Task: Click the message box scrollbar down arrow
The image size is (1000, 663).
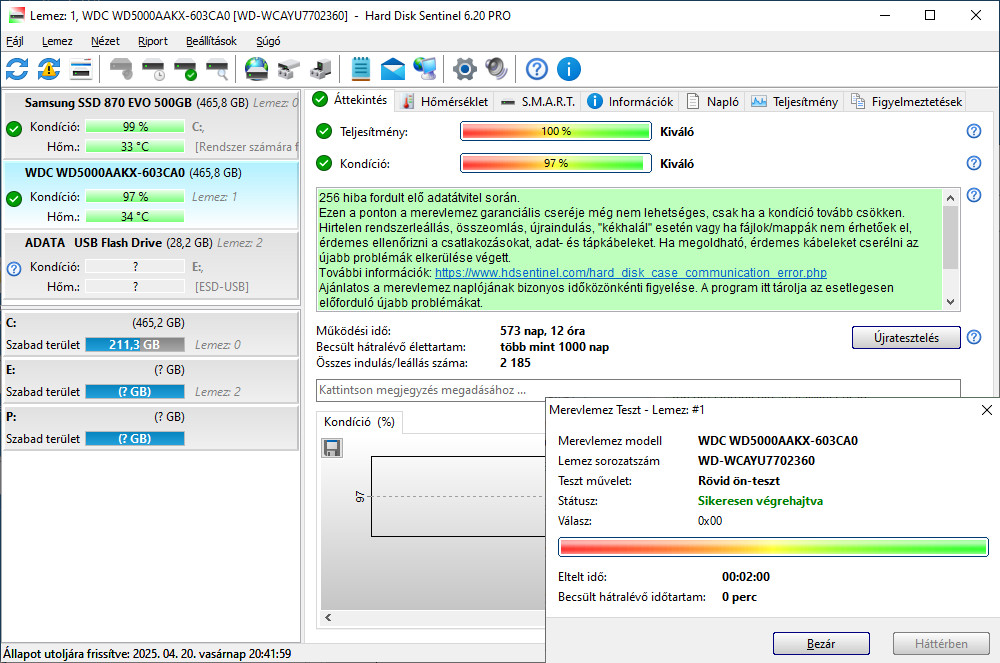Action: [x=950, y=302]
